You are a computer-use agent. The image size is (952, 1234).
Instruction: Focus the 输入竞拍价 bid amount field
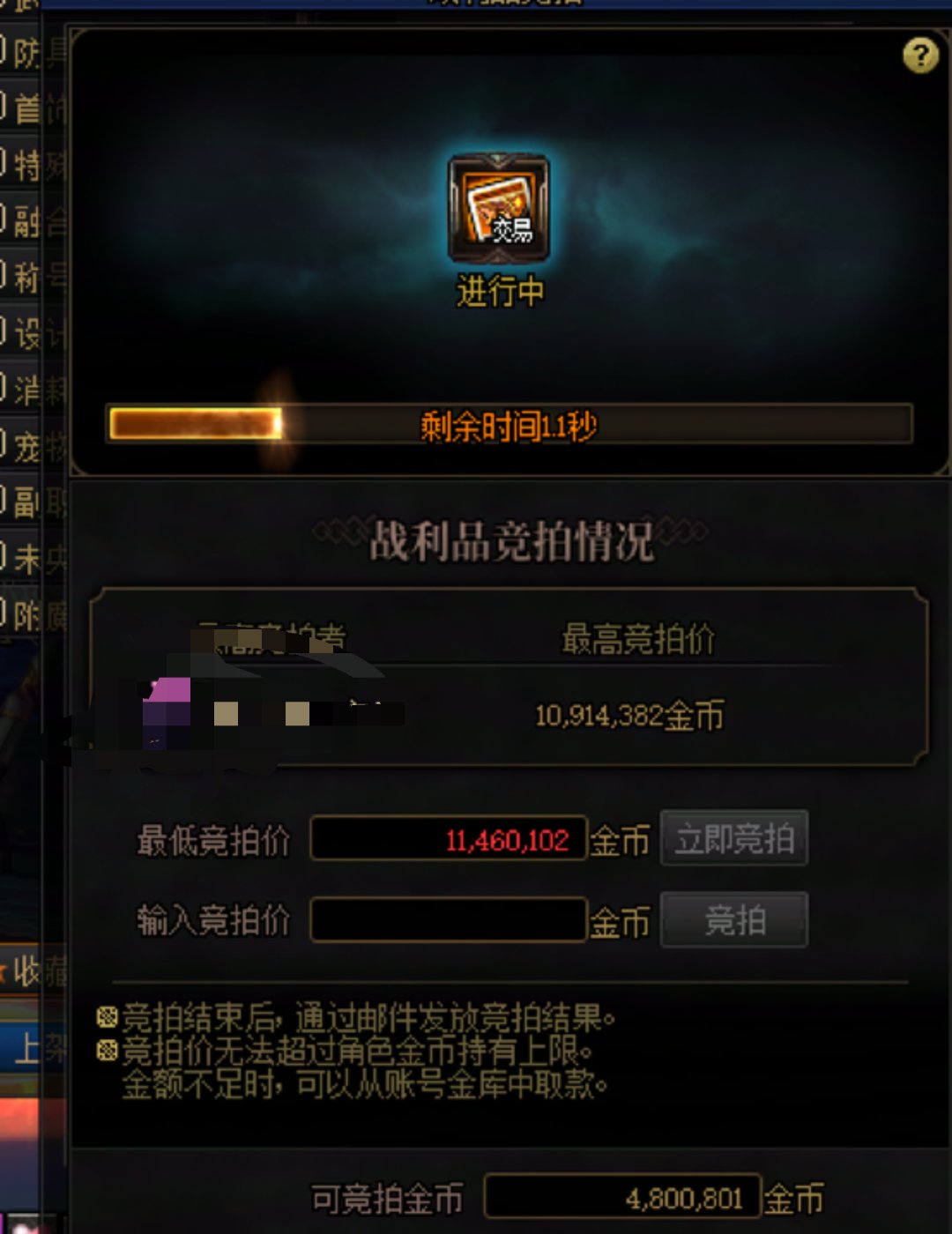(449, 920)
